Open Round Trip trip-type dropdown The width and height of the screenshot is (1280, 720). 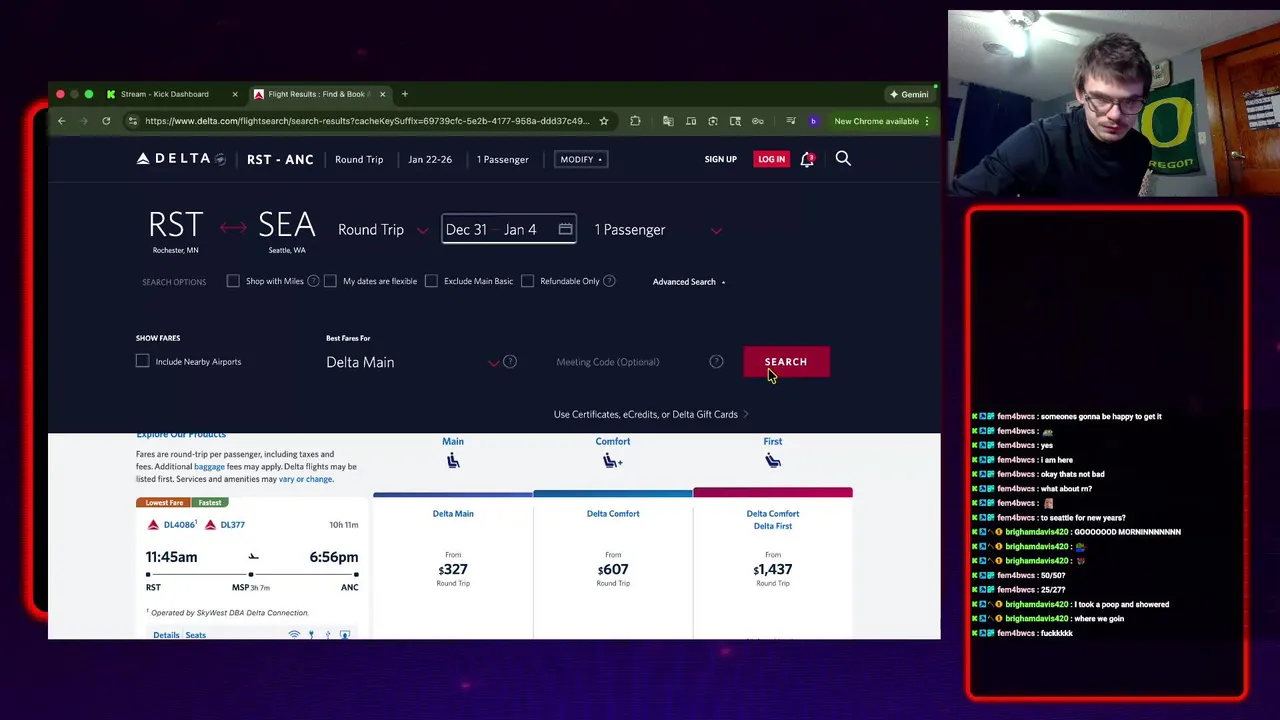[x=383, y=230]
